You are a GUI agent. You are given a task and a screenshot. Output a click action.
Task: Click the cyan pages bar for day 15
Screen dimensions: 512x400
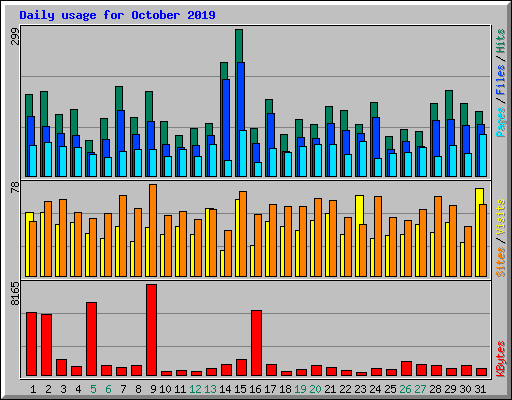pos(243,153)
